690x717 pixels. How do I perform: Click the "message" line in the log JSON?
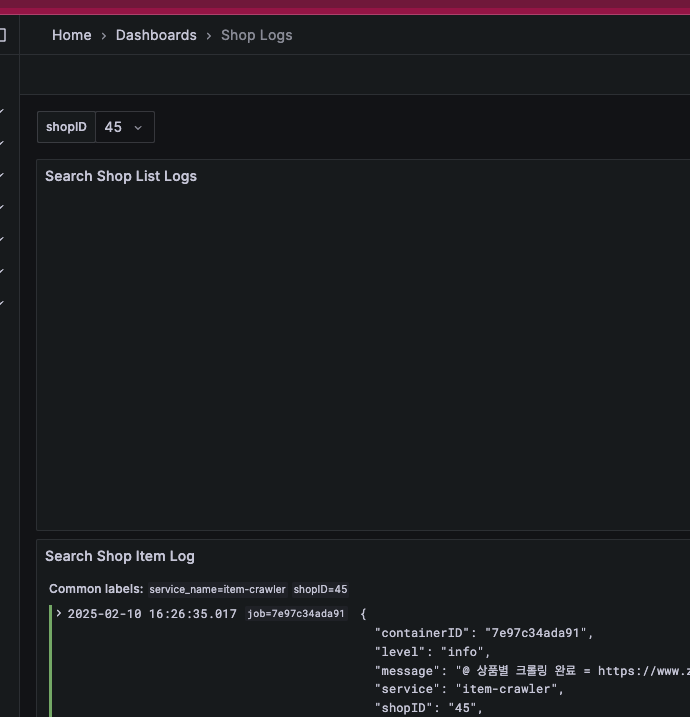tap(530, 670)
